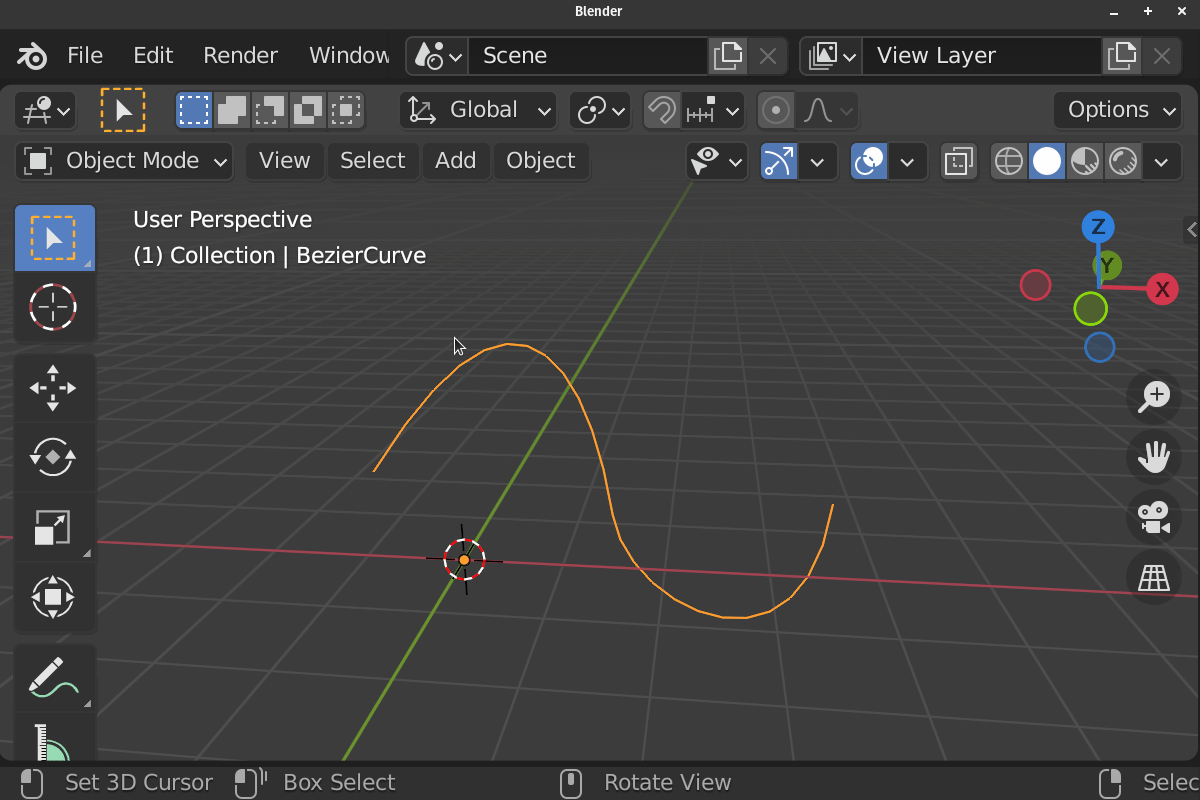
Task: Click the negative X axis gizmo circle
Action: tap(1035, 286)
